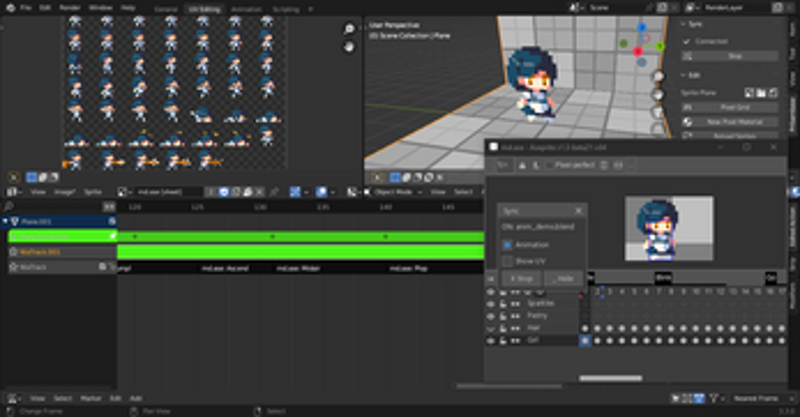The width and height of the screenshot is (800, 417).
Task: Click the search icon in the NLA channel list
Action: point(8,206)
